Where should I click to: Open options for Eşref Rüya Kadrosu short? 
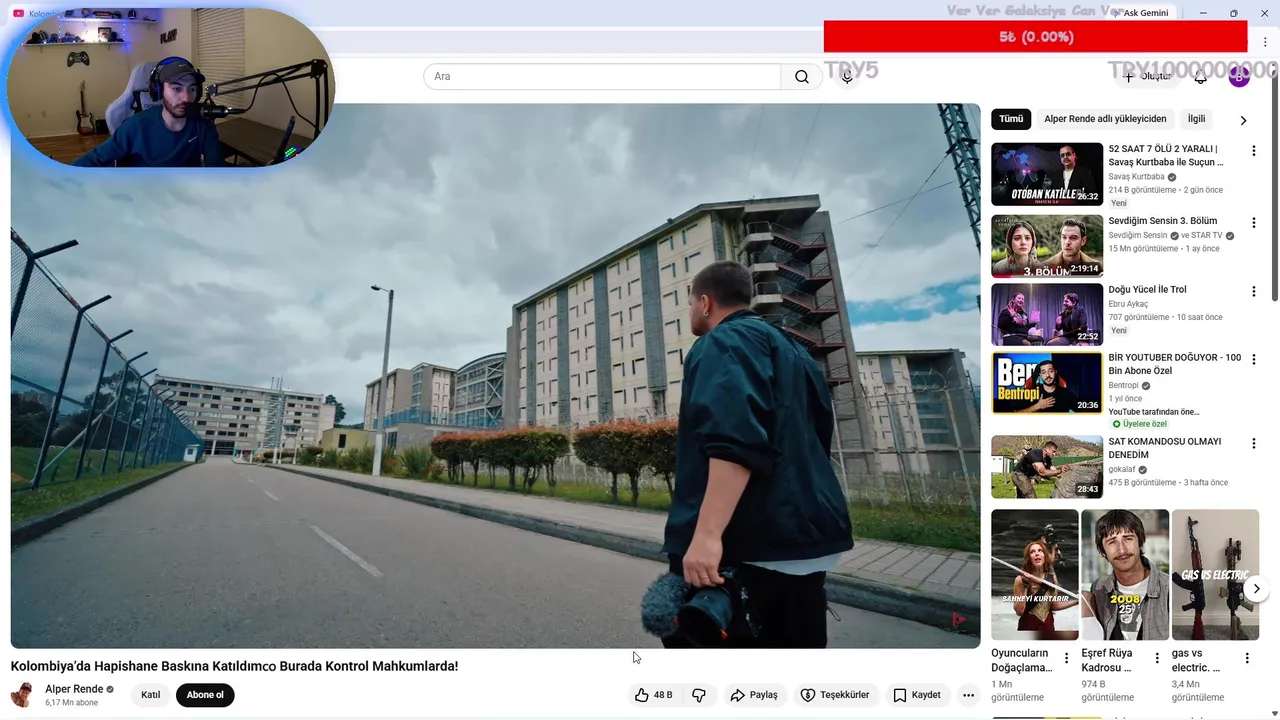(1157, 658)
